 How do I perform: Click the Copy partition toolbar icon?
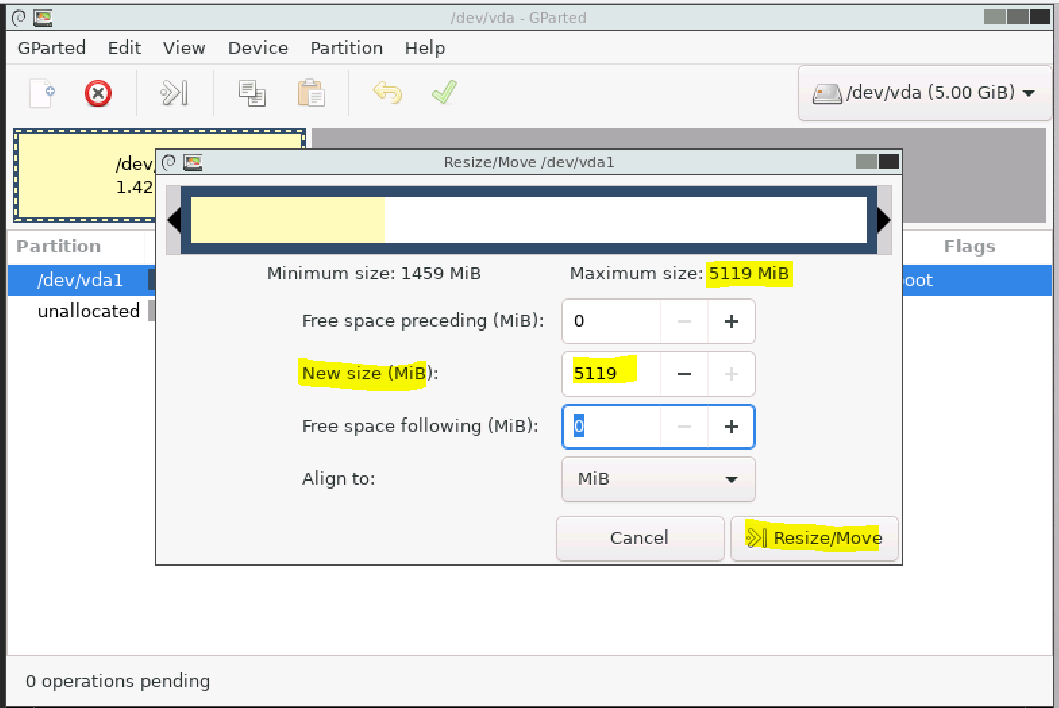tap(252, 93)
